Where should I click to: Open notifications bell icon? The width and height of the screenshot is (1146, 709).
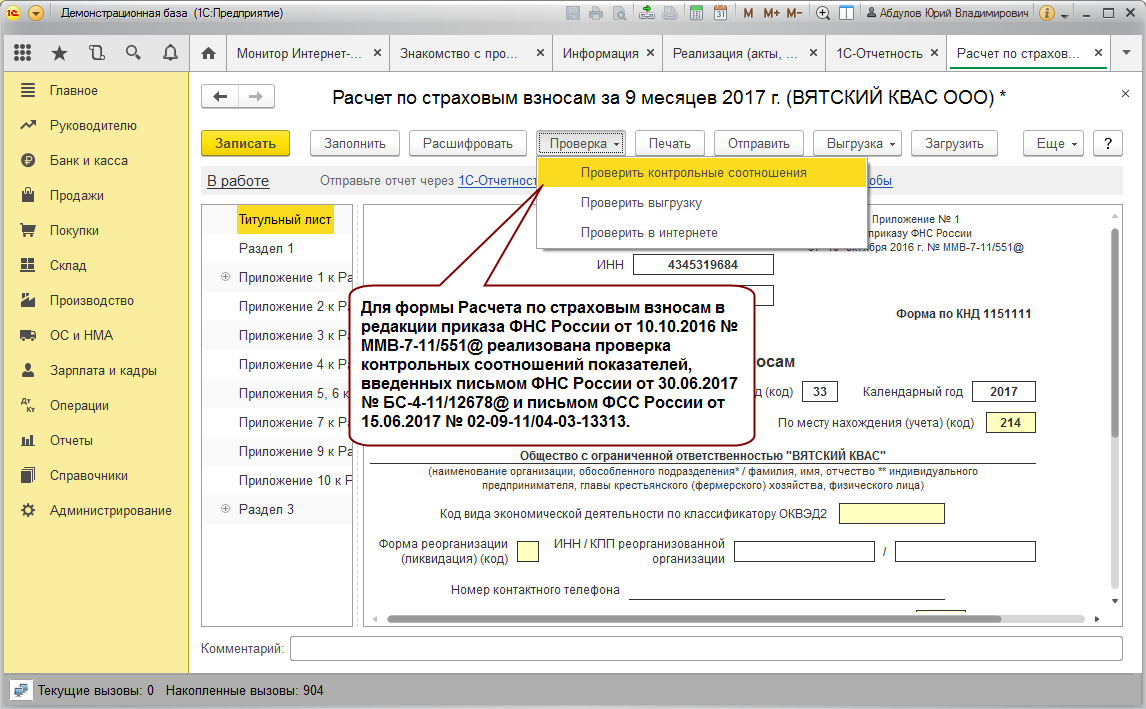click(170, 53)
